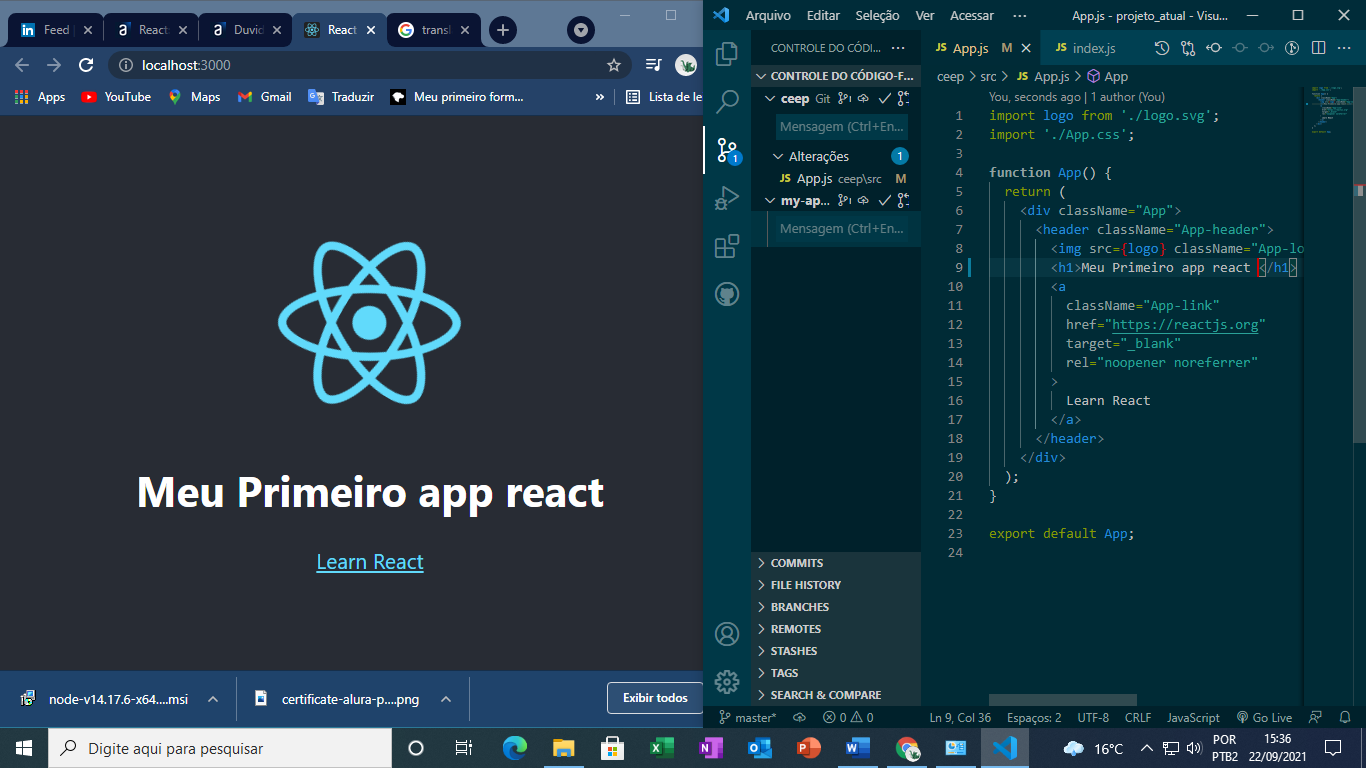Viewport: 1366px width, 768px height.
Task: Open options for certificate-alura png download
Action: (x=446, y=699)
